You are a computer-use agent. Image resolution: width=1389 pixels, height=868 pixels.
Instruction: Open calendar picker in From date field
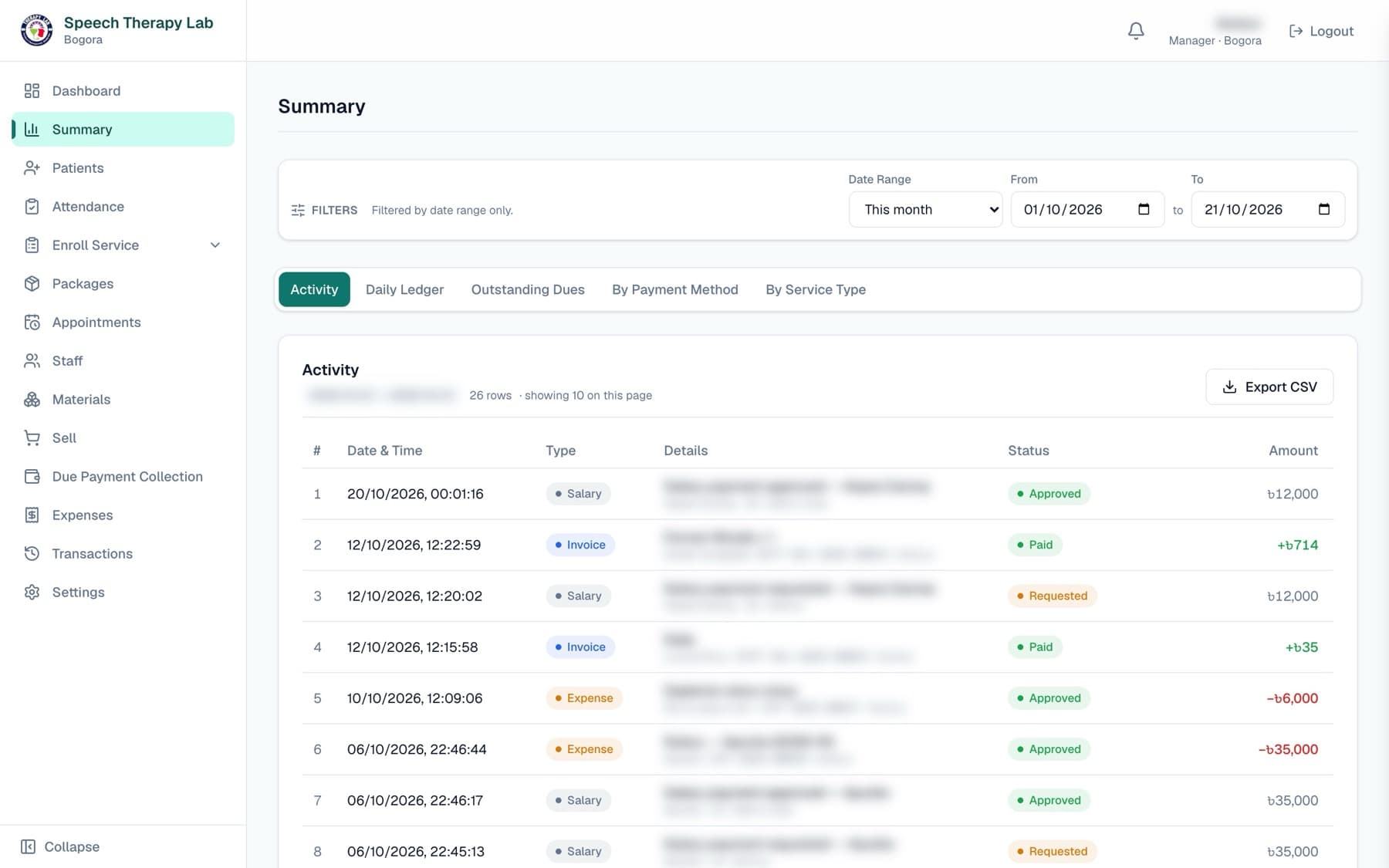1144,209
